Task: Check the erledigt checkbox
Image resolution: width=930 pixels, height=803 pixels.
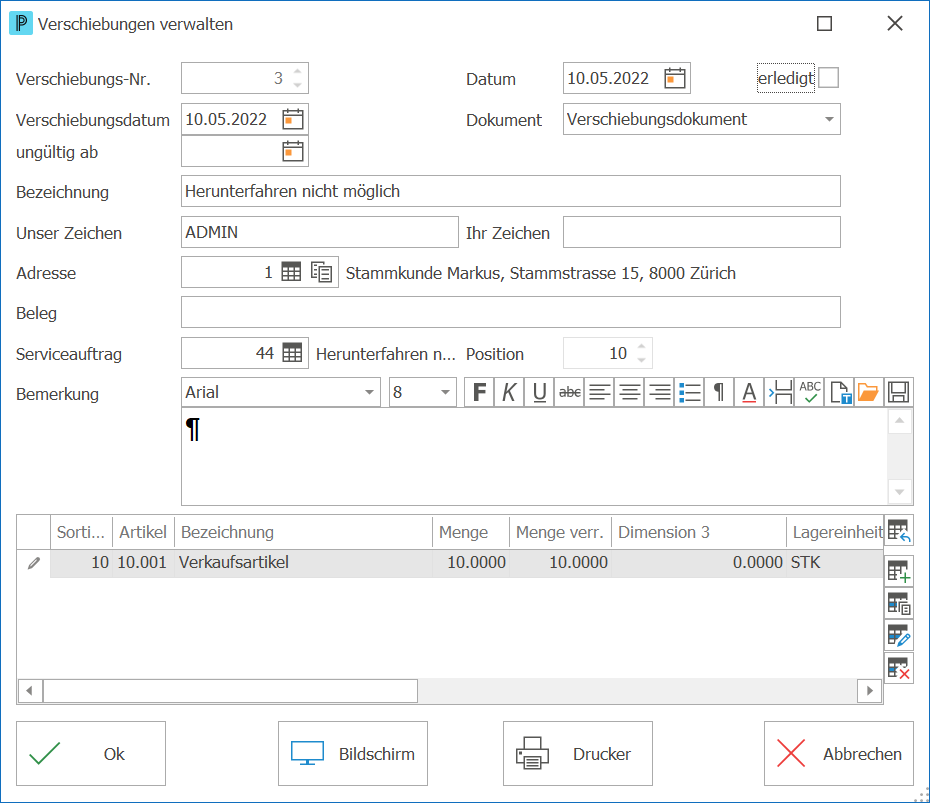Action: (x=829, y=78)
